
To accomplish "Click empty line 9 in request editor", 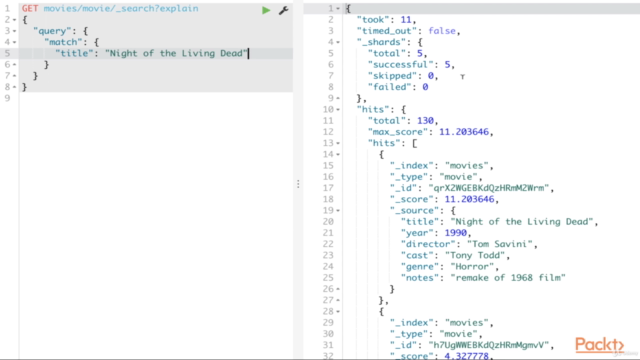I will (x=155, y=98).
